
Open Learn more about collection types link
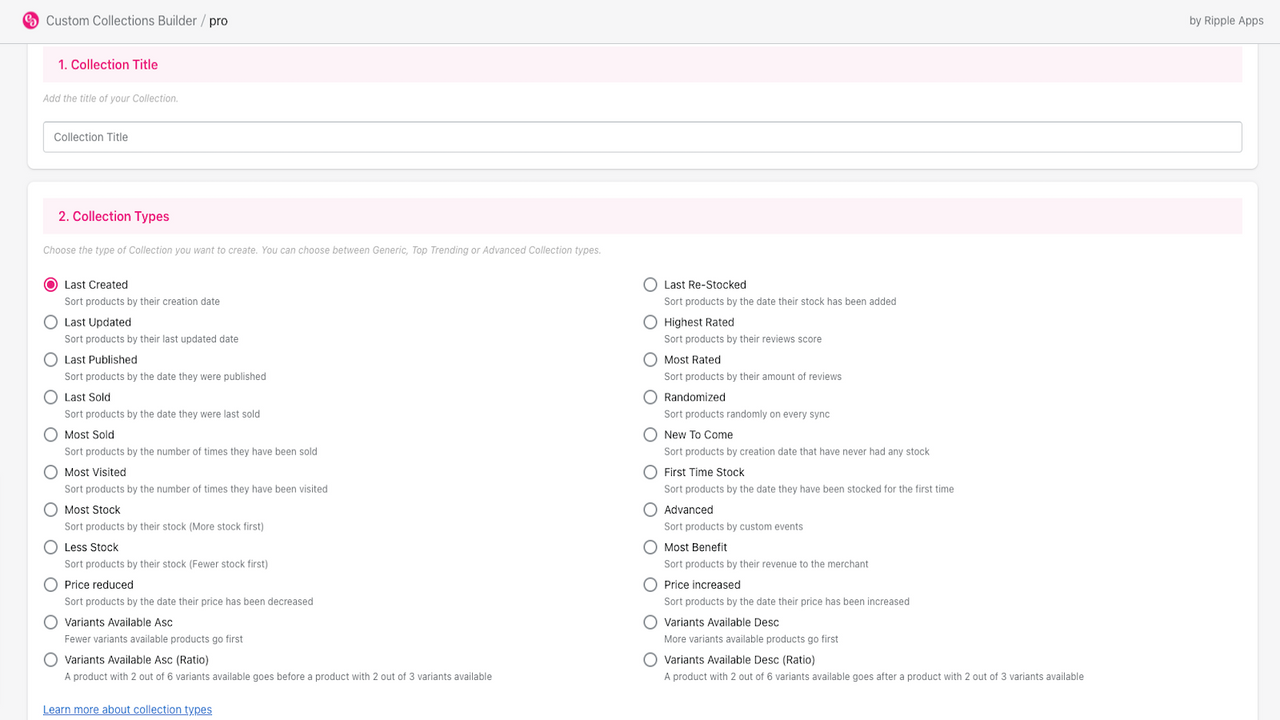[127, 709]
